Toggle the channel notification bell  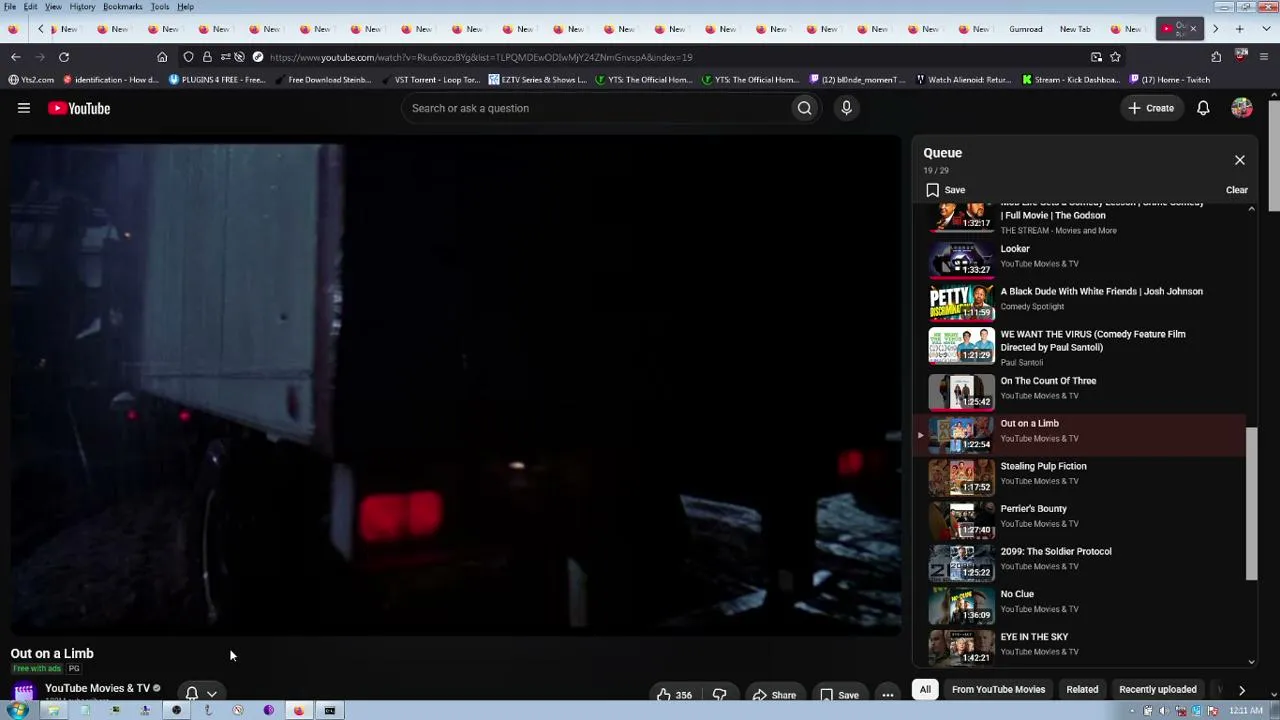[x=192, y=692]
